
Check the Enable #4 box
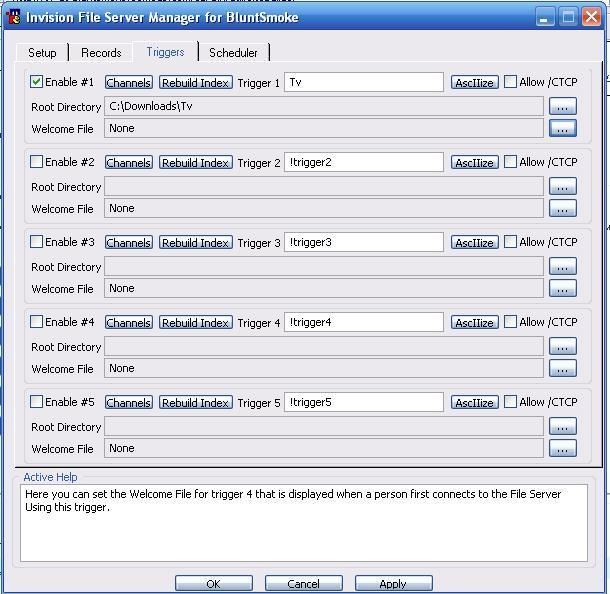coord(37,322)
